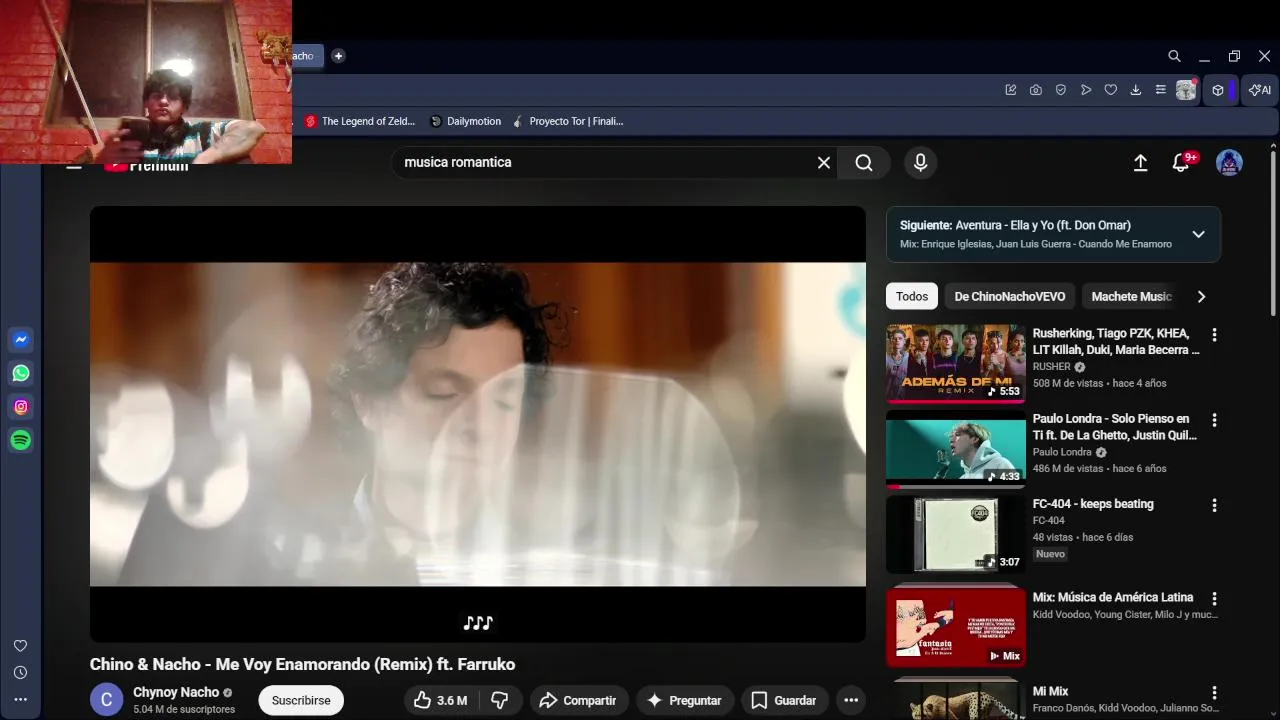Open options for Mix: Música de América Latina
This screenshot has height=720, width=1280.
tap(1214, 599)
